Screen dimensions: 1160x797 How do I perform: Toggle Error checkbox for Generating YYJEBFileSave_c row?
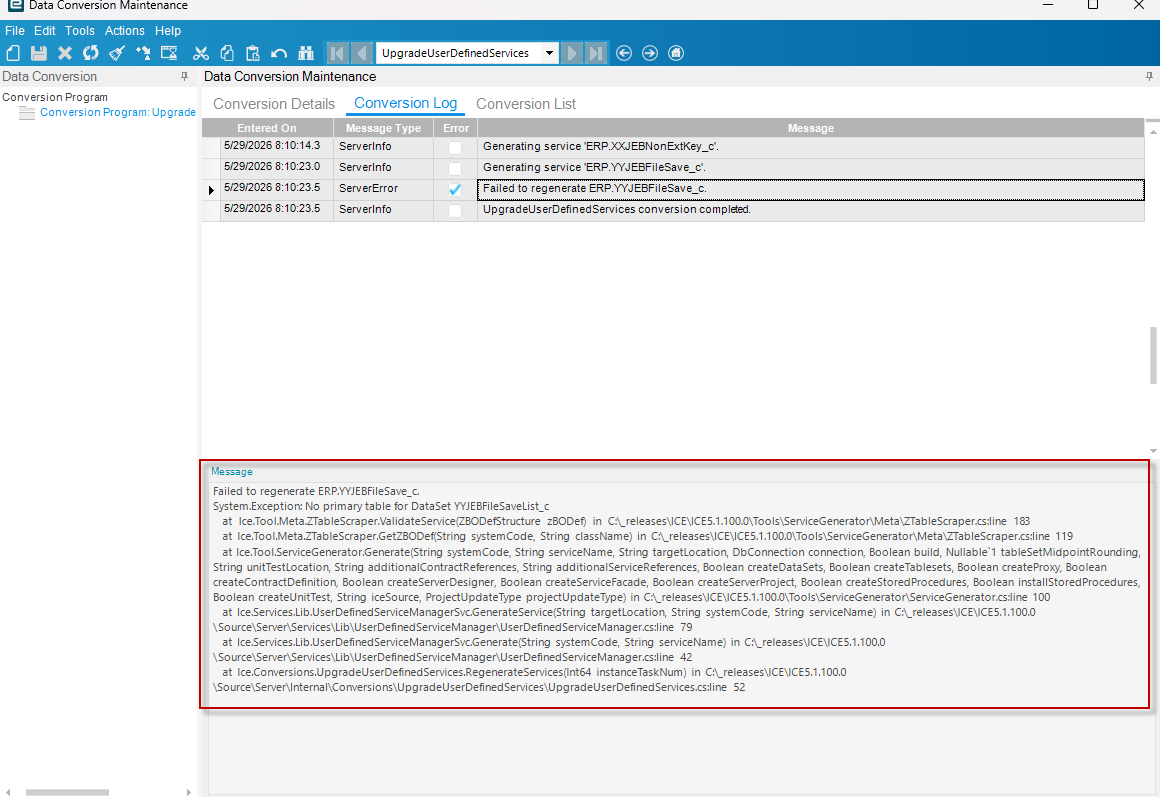[455, 168]
